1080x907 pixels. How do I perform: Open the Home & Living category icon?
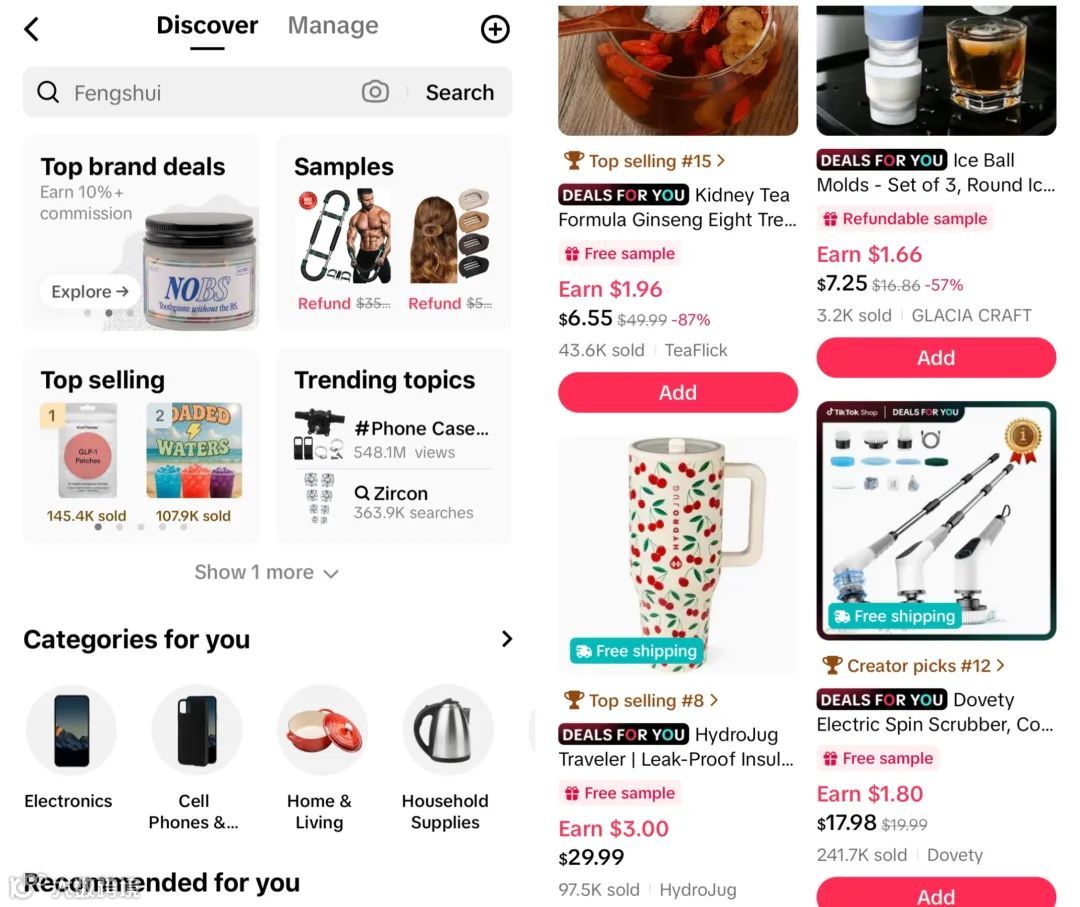[x=322, y=730]
